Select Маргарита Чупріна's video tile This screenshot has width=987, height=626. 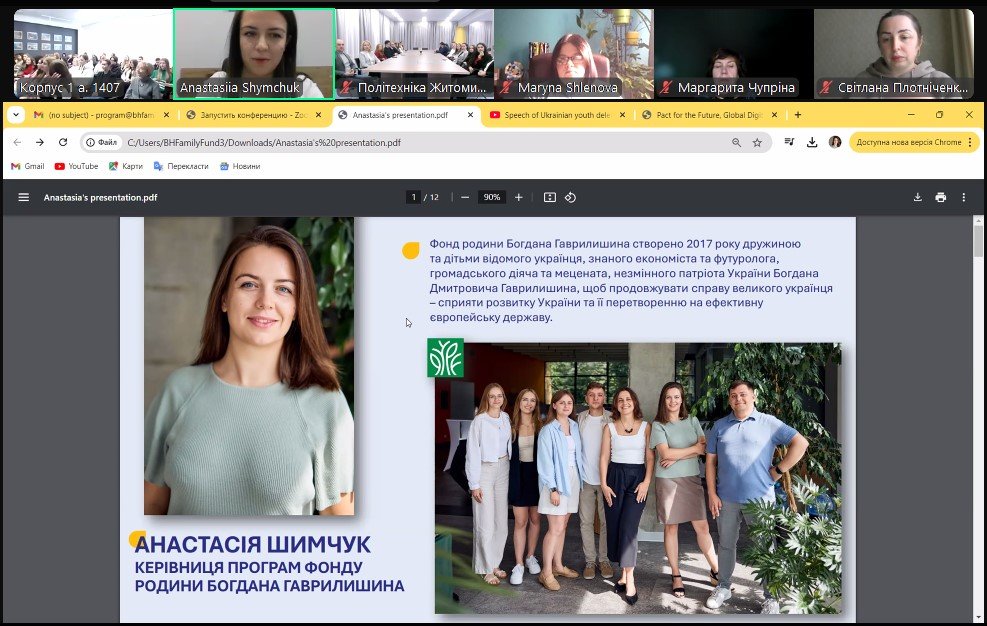(734, 54)
